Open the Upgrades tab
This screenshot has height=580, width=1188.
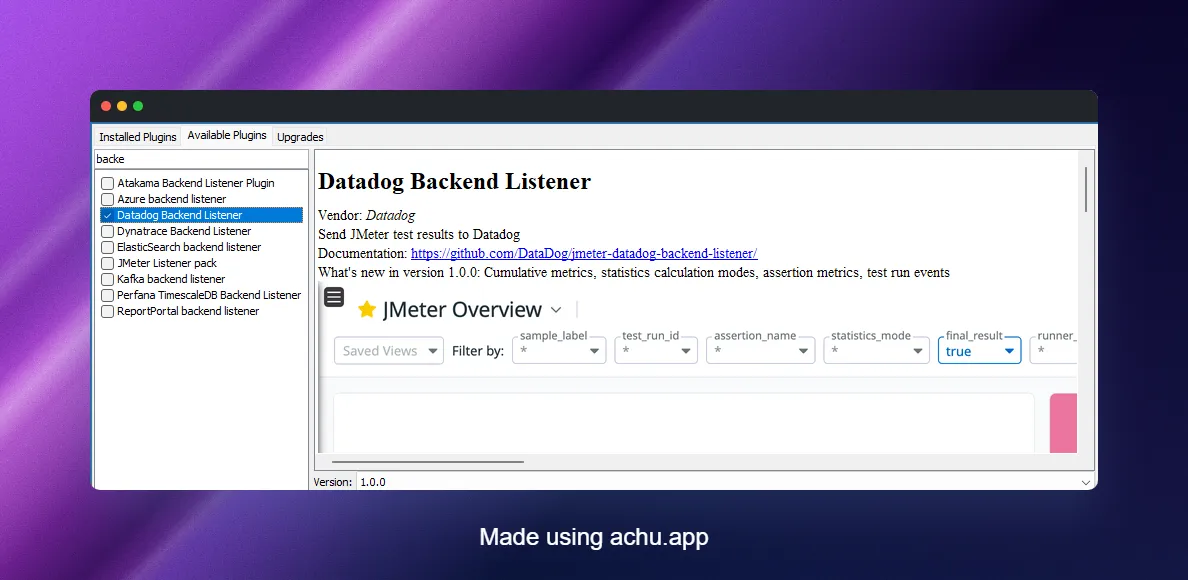point(300,137)
